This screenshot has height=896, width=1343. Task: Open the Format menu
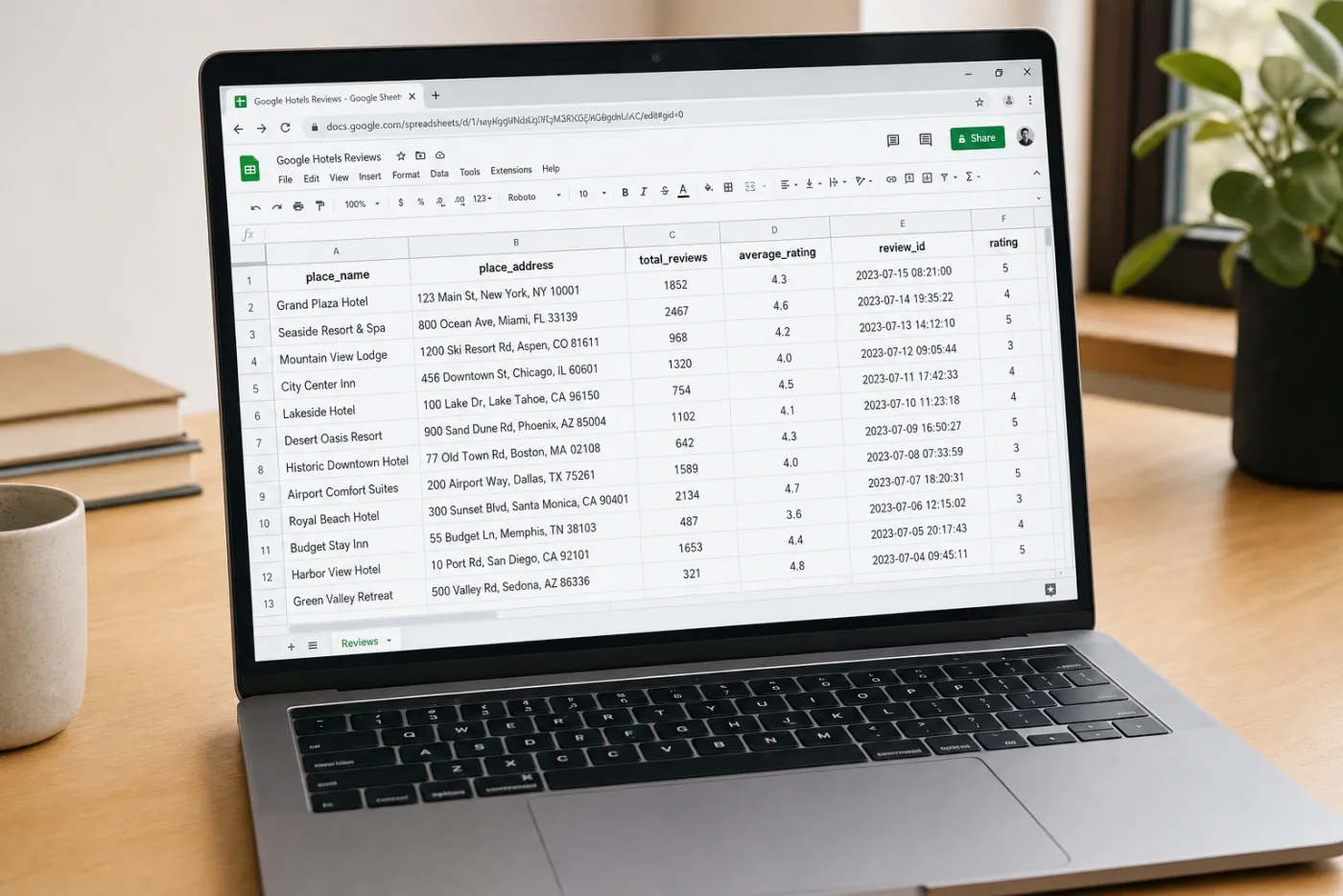pyautogui.click(x=406, y=175)
